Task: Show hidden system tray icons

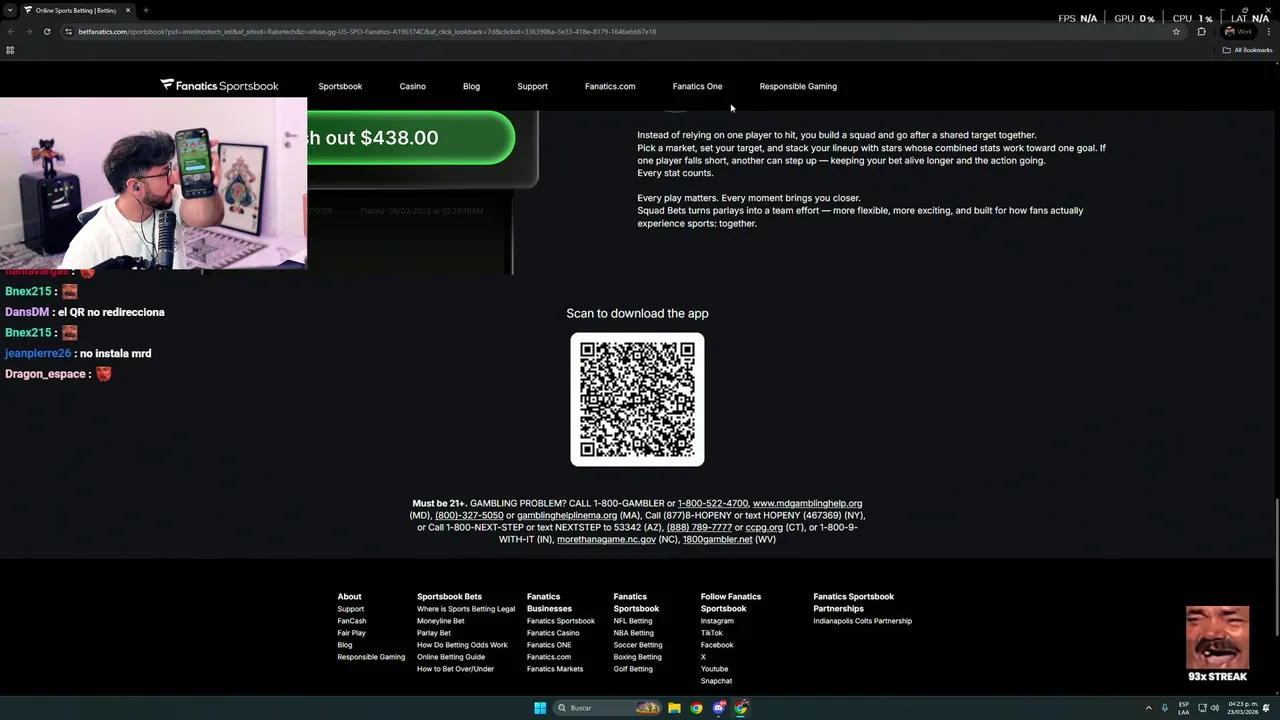Action: tap(1148, 708)
